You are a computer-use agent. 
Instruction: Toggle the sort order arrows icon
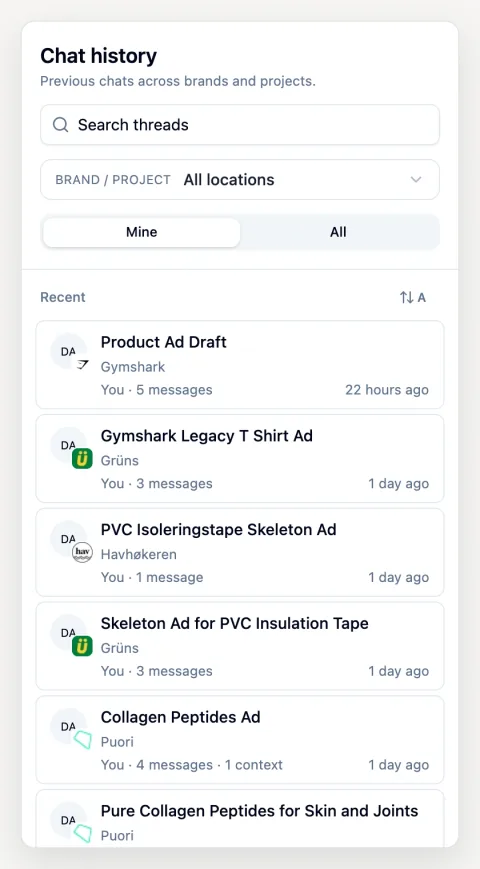click(x=407, y=298)
